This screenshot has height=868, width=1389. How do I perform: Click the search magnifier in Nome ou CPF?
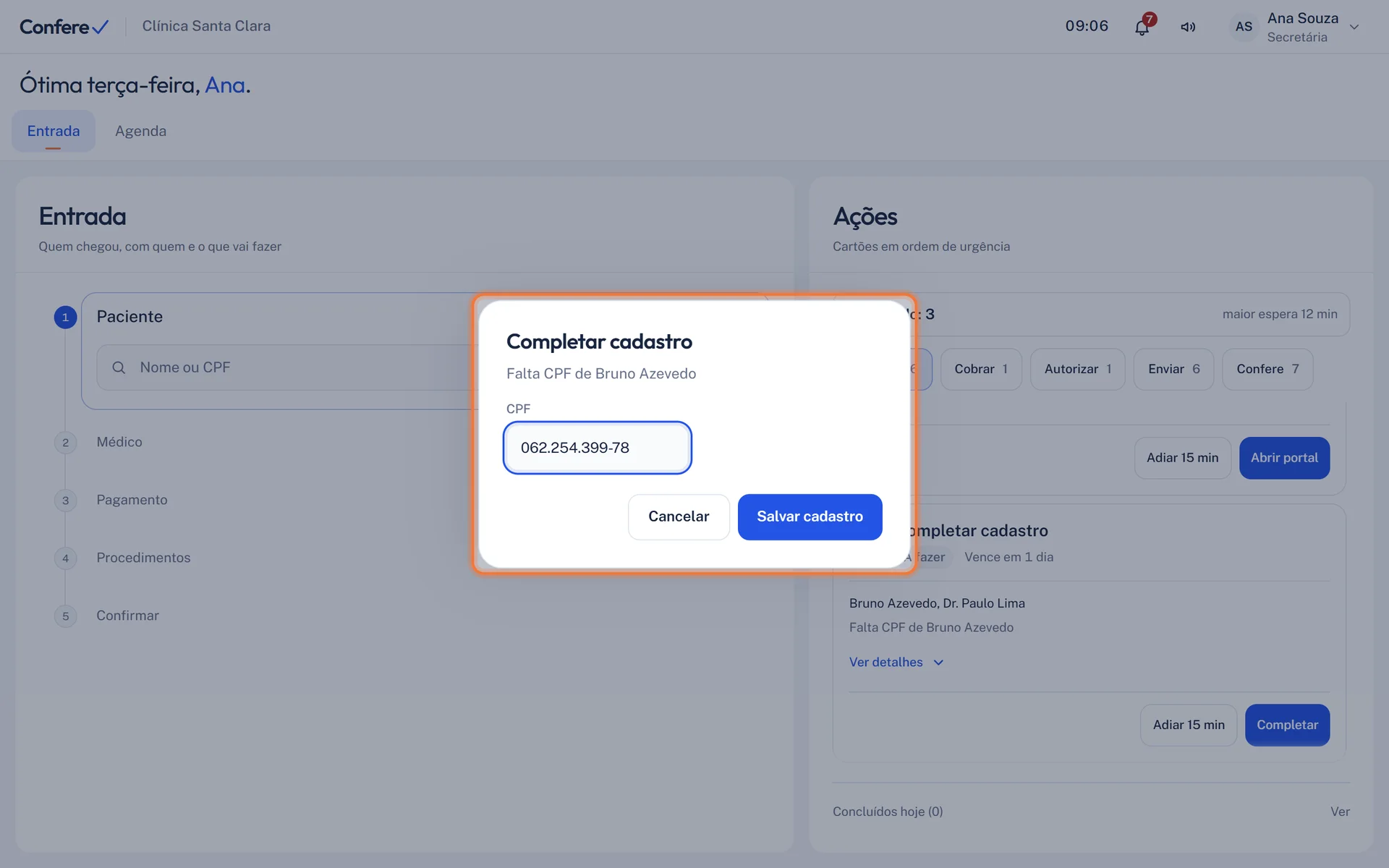pos(119,367)
